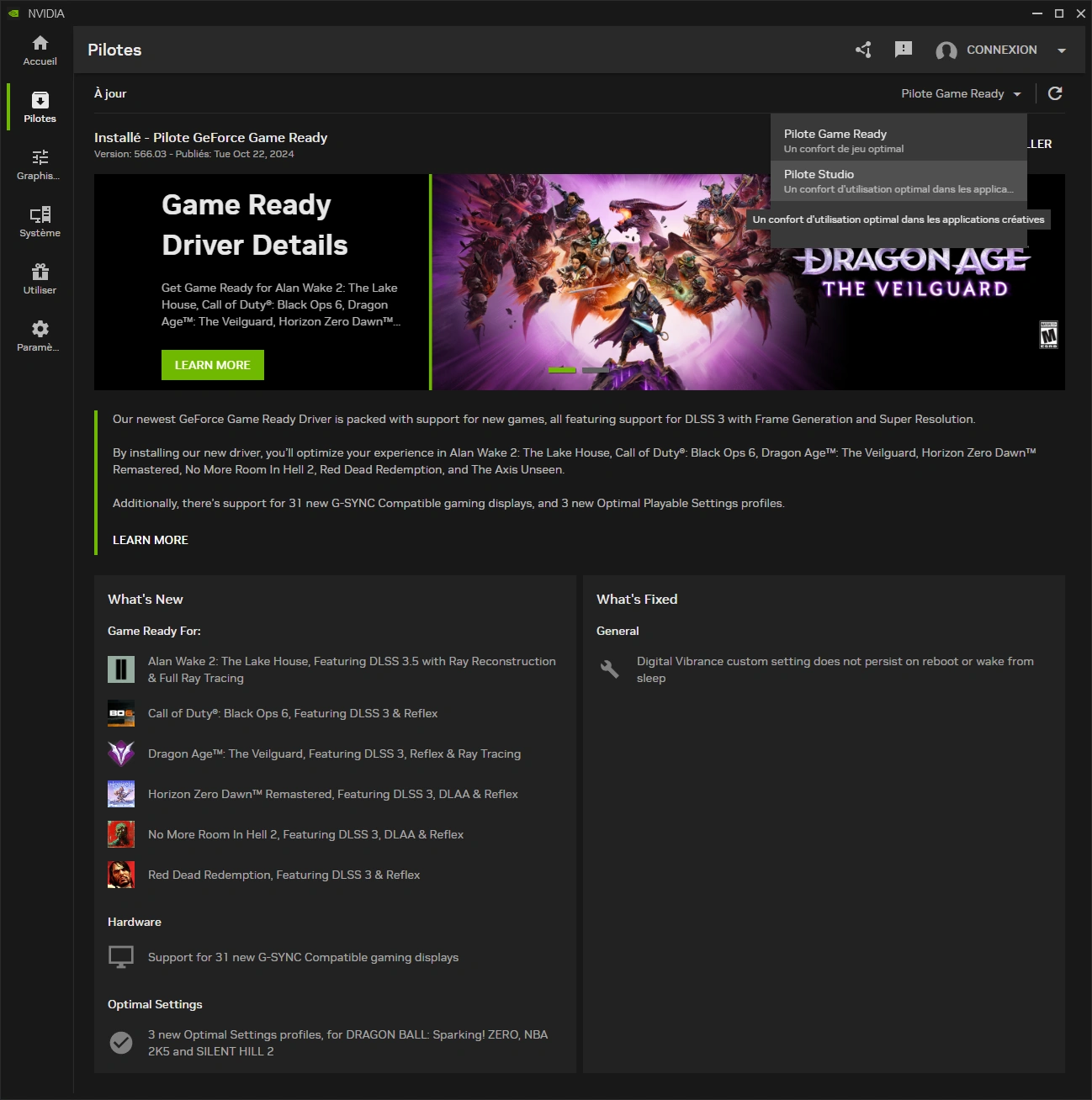Click the share icon in header
Screen dimensions: 1092x1100
pos(863,50)
